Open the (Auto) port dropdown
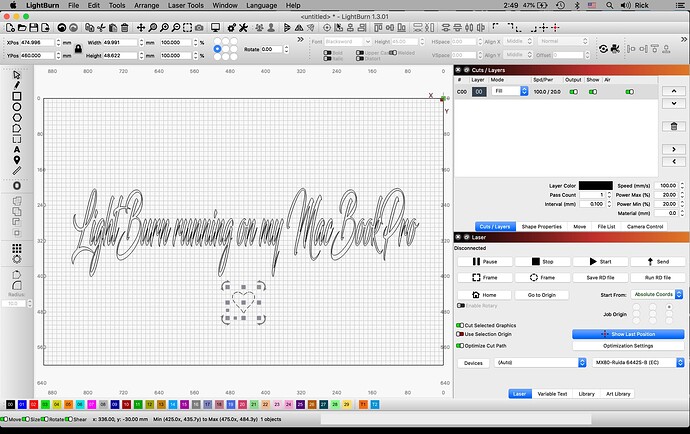The image size is (690, 434). (540, 362)
